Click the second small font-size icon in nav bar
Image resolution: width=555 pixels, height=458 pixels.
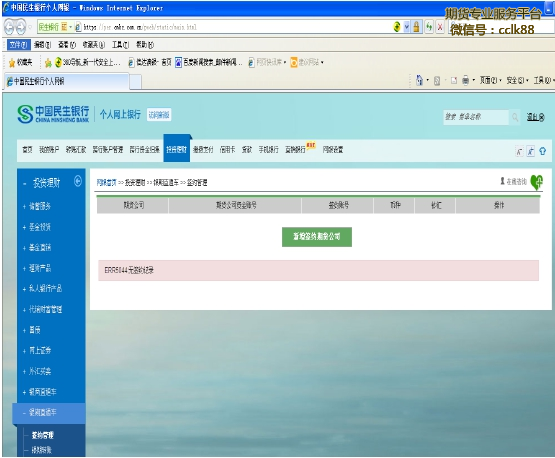(x=530, y=151)
